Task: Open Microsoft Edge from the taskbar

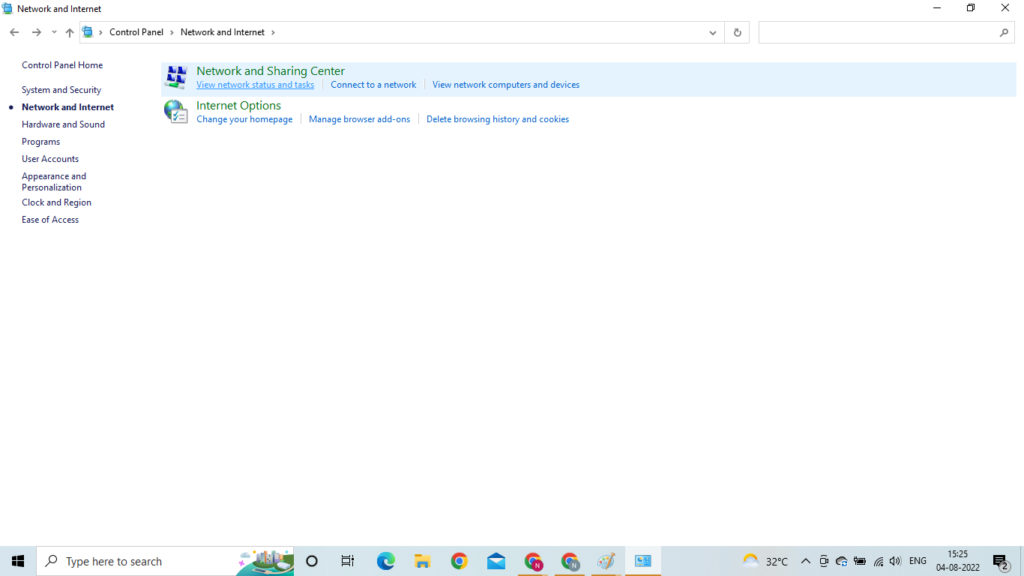Action: tap(386, 561)
